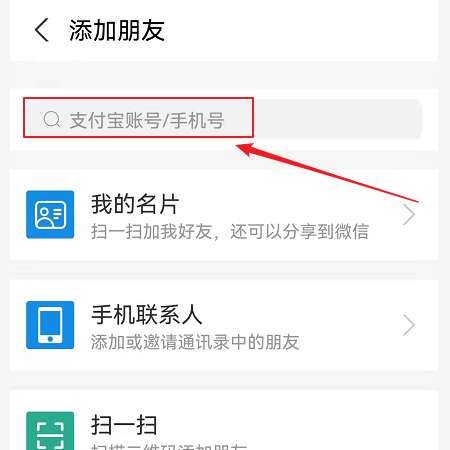This screenshot has width=450, height=450.
Task: Click the gray search bar area outside the red box
Action: pos(337,119)
